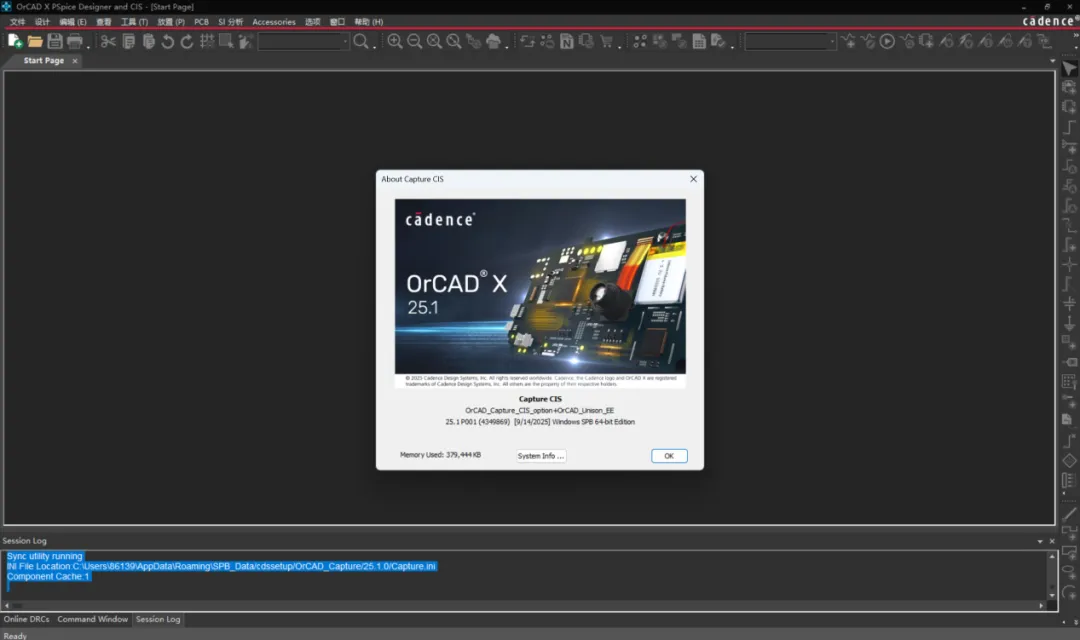Click the Paste clipboard icon
Viewport: 1080px width, 640px height.
pyautogui.click(x=149, y=41)
